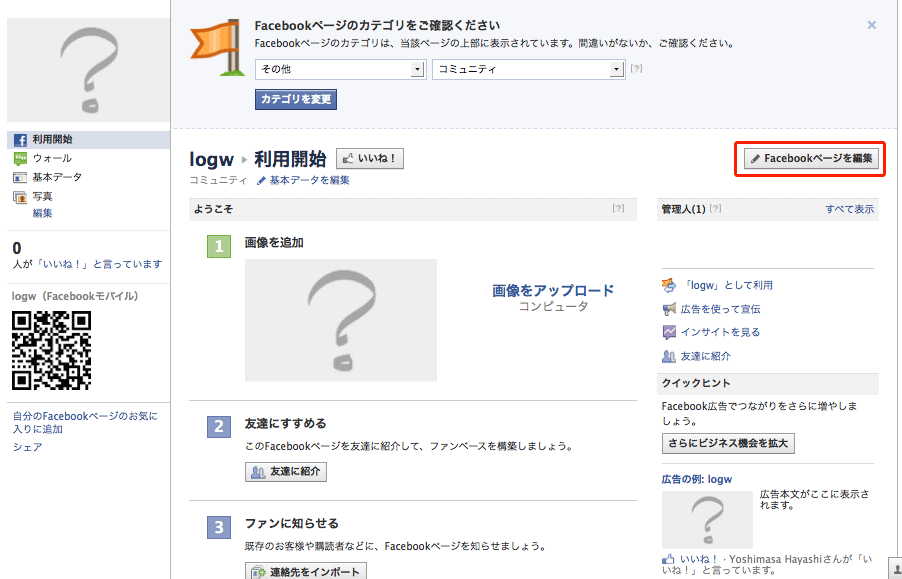Select the 編集 link in left sidebar
This screenshot has width=902, height=579.
42,213
